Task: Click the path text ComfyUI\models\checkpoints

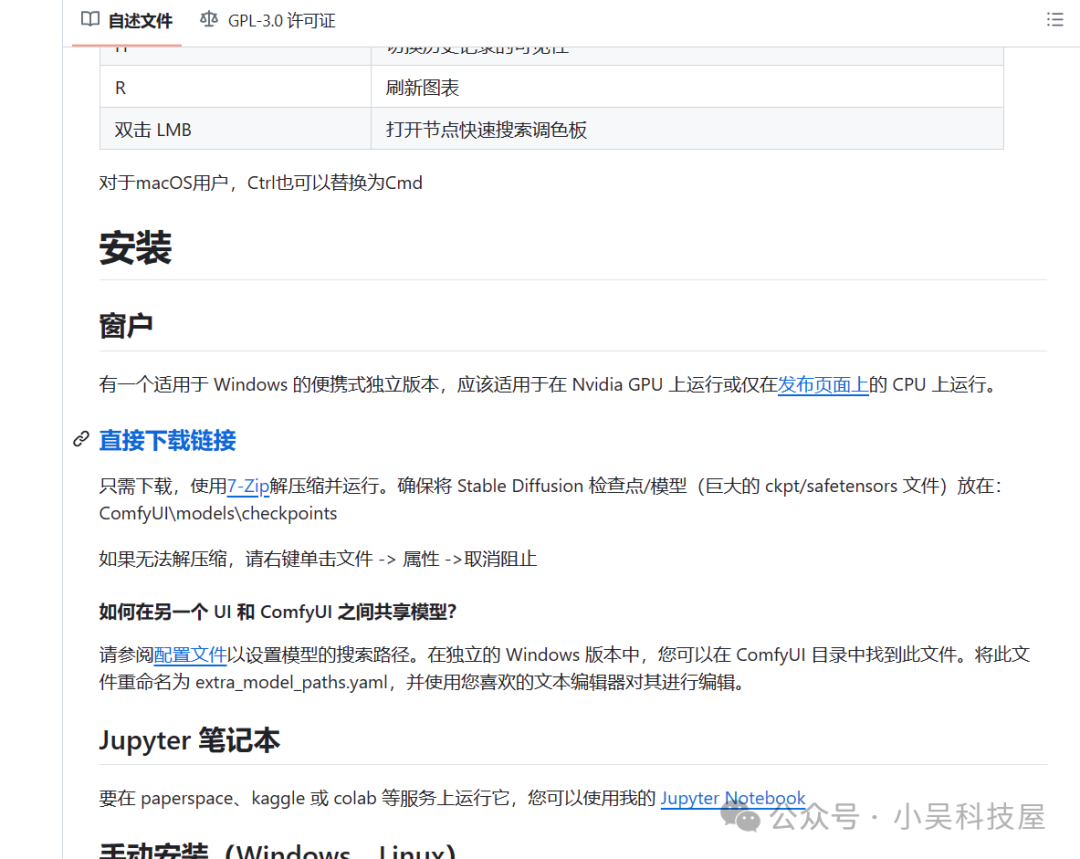Action: [218, 513]
